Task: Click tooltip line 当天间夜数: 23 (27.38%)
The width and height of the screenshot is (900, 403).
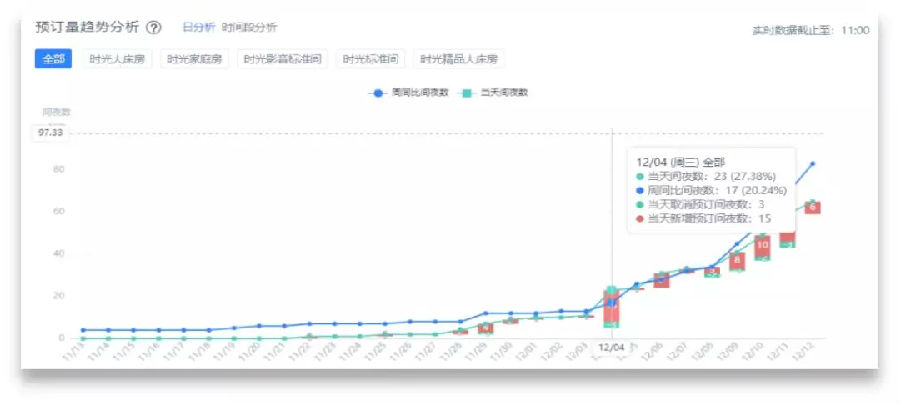Action: (x=709, y=177)
